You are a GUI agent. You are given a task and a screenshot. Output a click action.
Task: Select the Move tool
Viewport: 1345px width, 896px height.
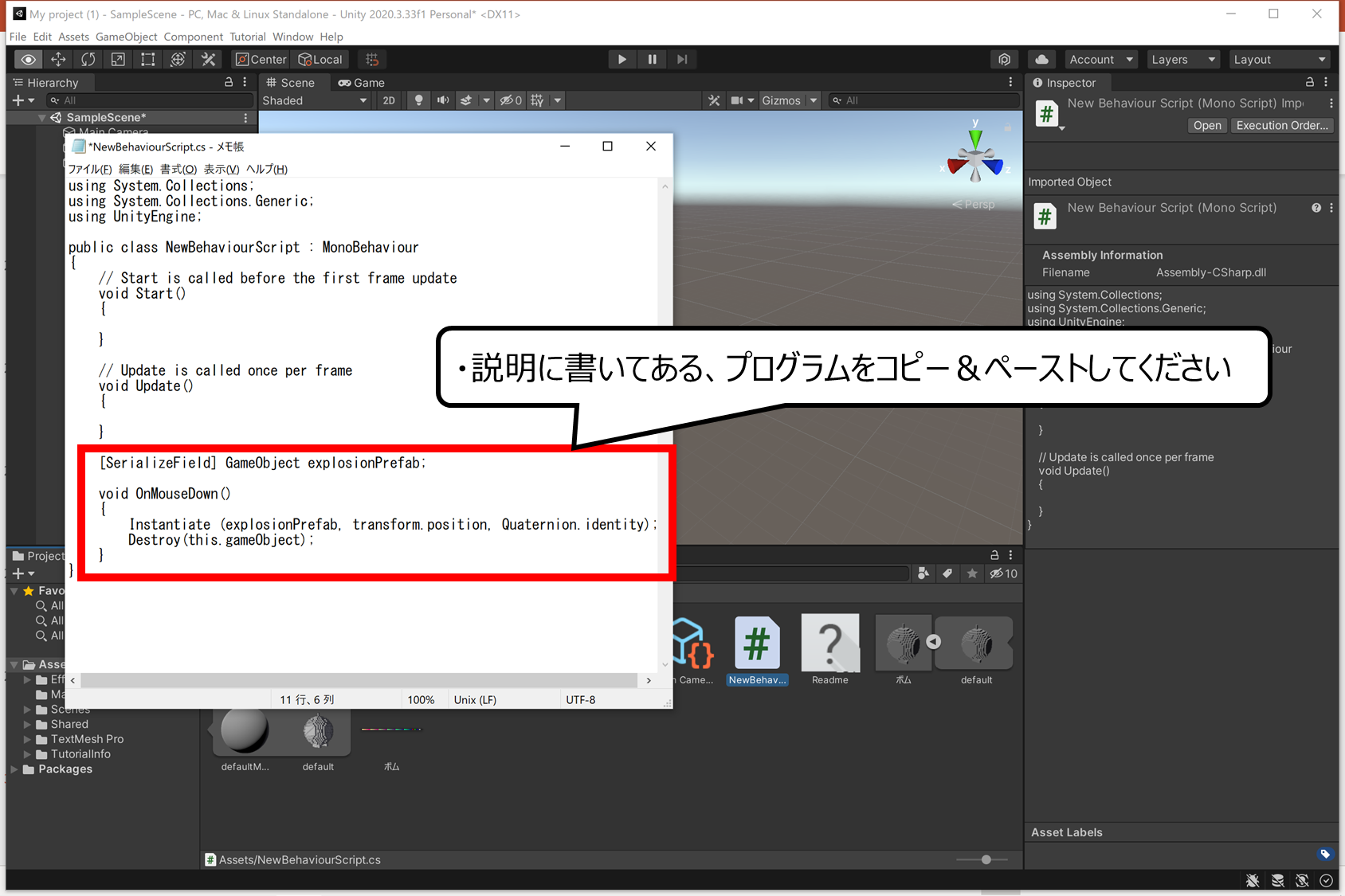(58, 60)
